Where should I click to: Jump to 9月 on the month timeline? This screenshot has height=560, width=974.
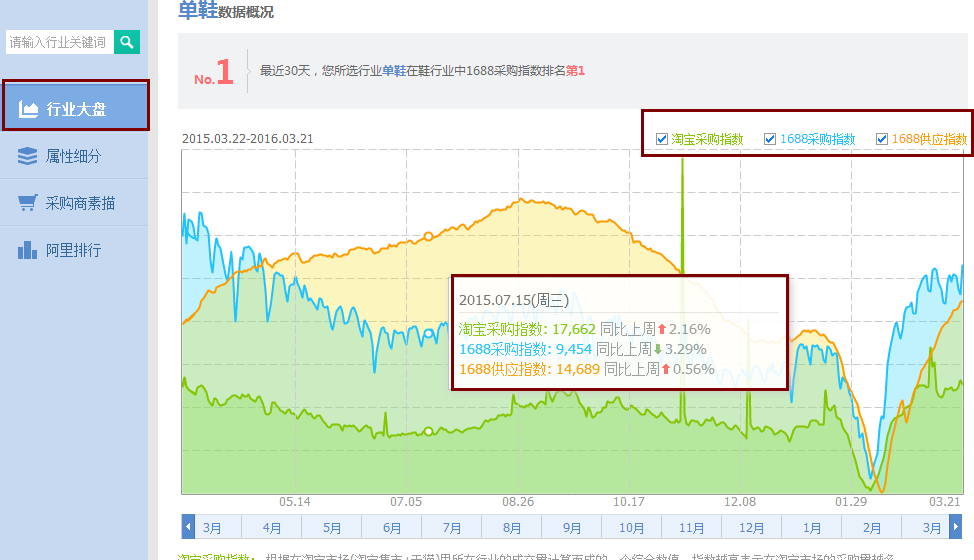tap(572, 527)
